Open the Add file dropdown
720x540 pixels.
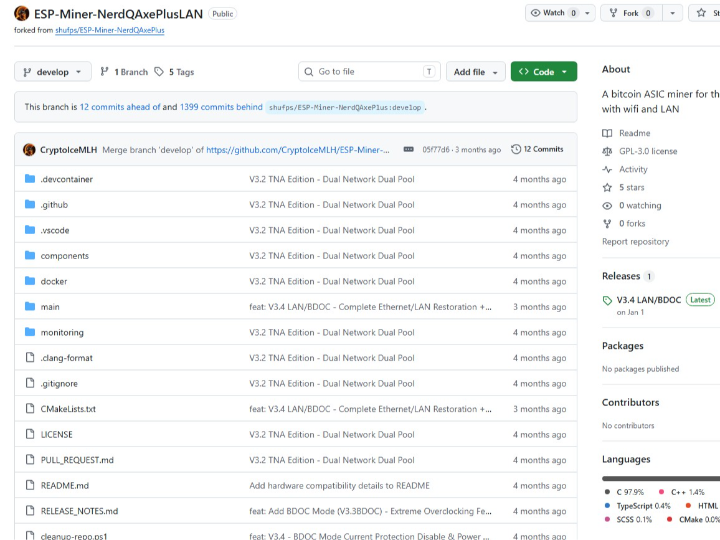click(475, 72)
